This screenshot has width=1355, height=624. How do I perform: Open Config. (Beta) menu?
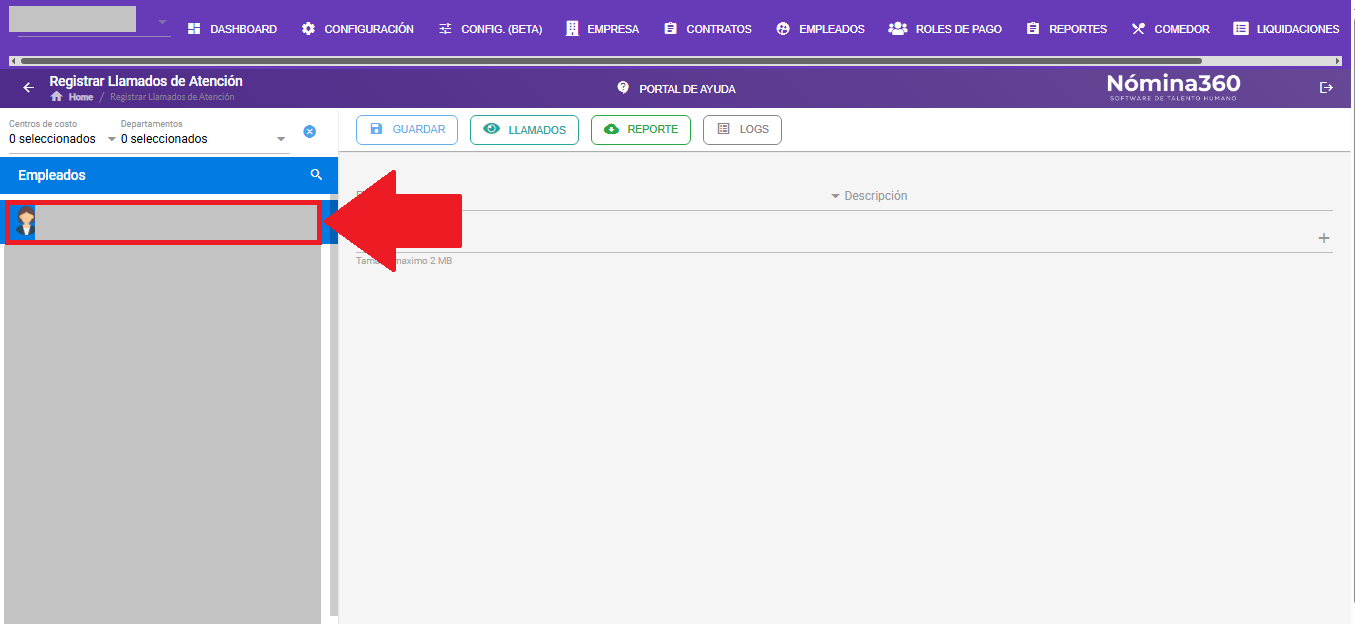[x=491, y=29]
